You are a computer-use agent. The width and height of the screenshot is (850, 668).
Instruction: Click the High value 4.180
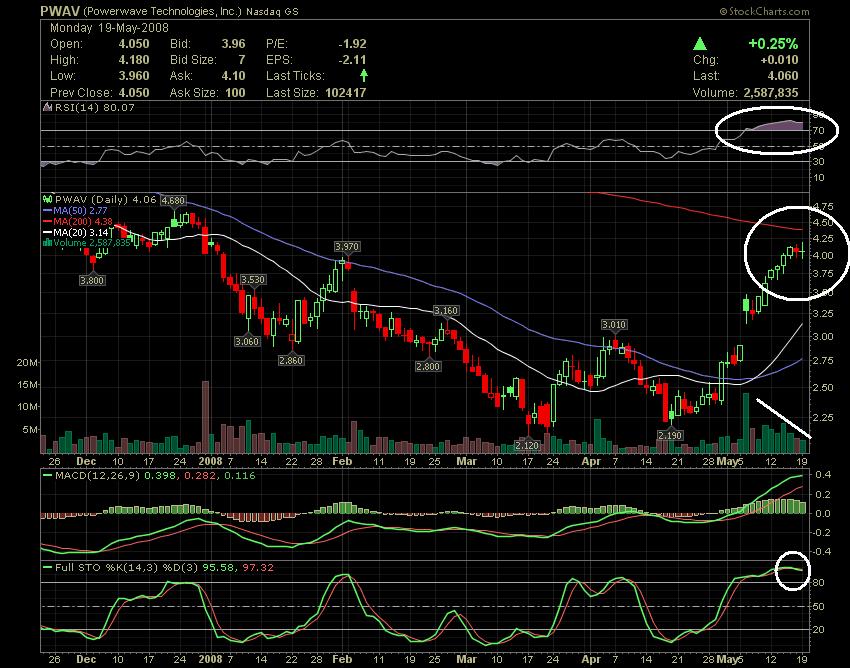click(x=134, y=60)
